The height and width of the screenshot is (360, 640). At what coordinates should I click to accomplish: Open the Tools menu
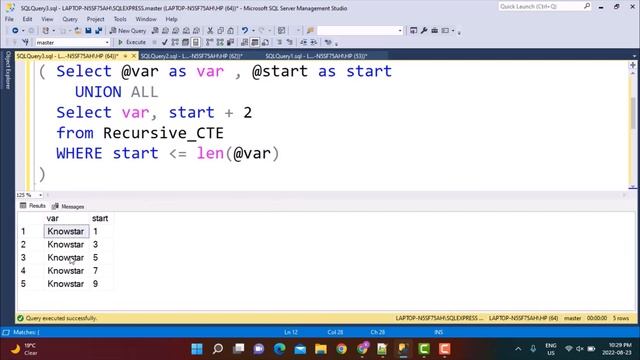click(x=120, y=19)
